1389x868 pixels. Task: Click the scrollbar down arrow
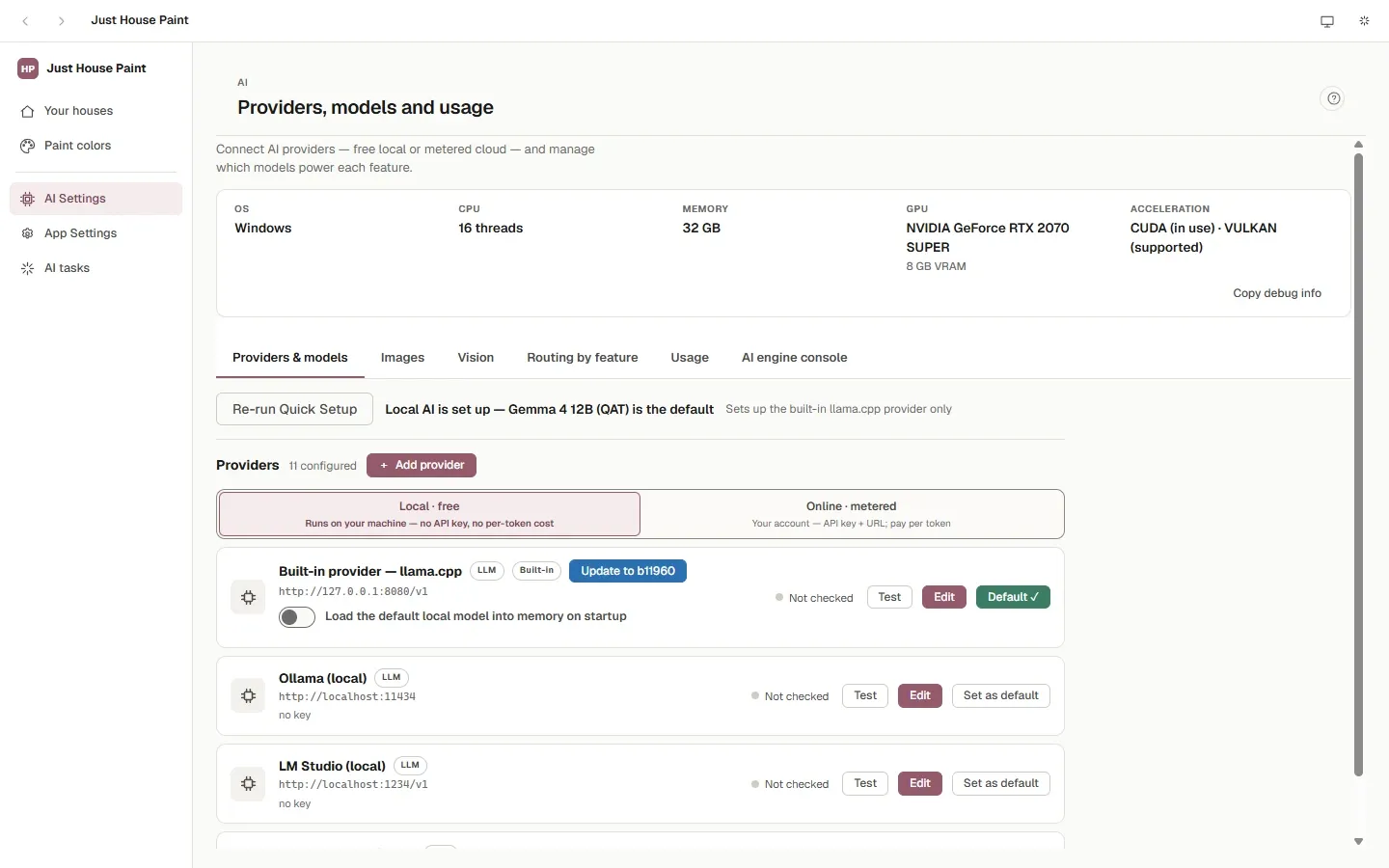pos(1358,842)
